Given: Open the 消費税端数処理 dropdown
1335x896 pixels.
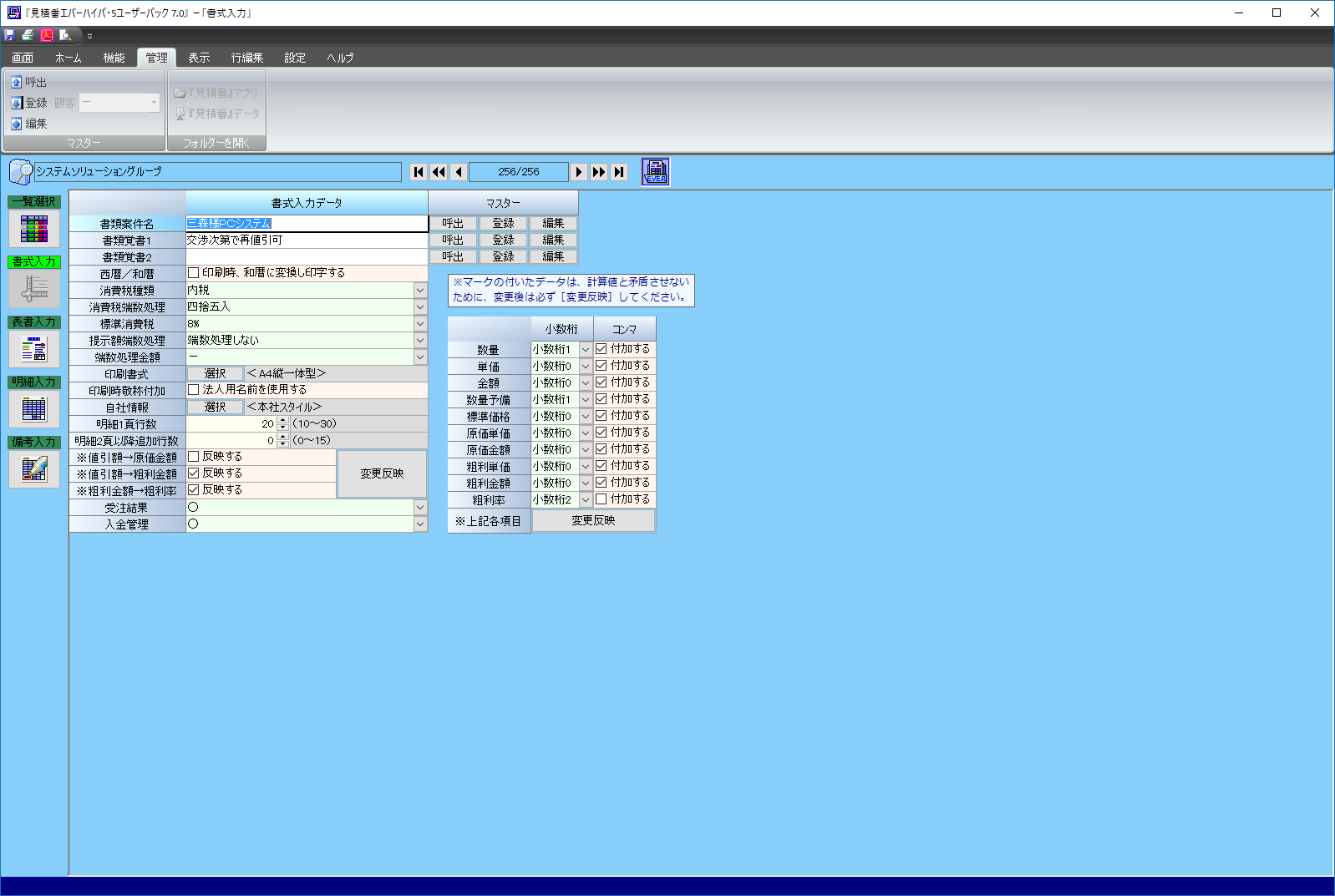Looking at the screenshot, I should pos(420,307).
